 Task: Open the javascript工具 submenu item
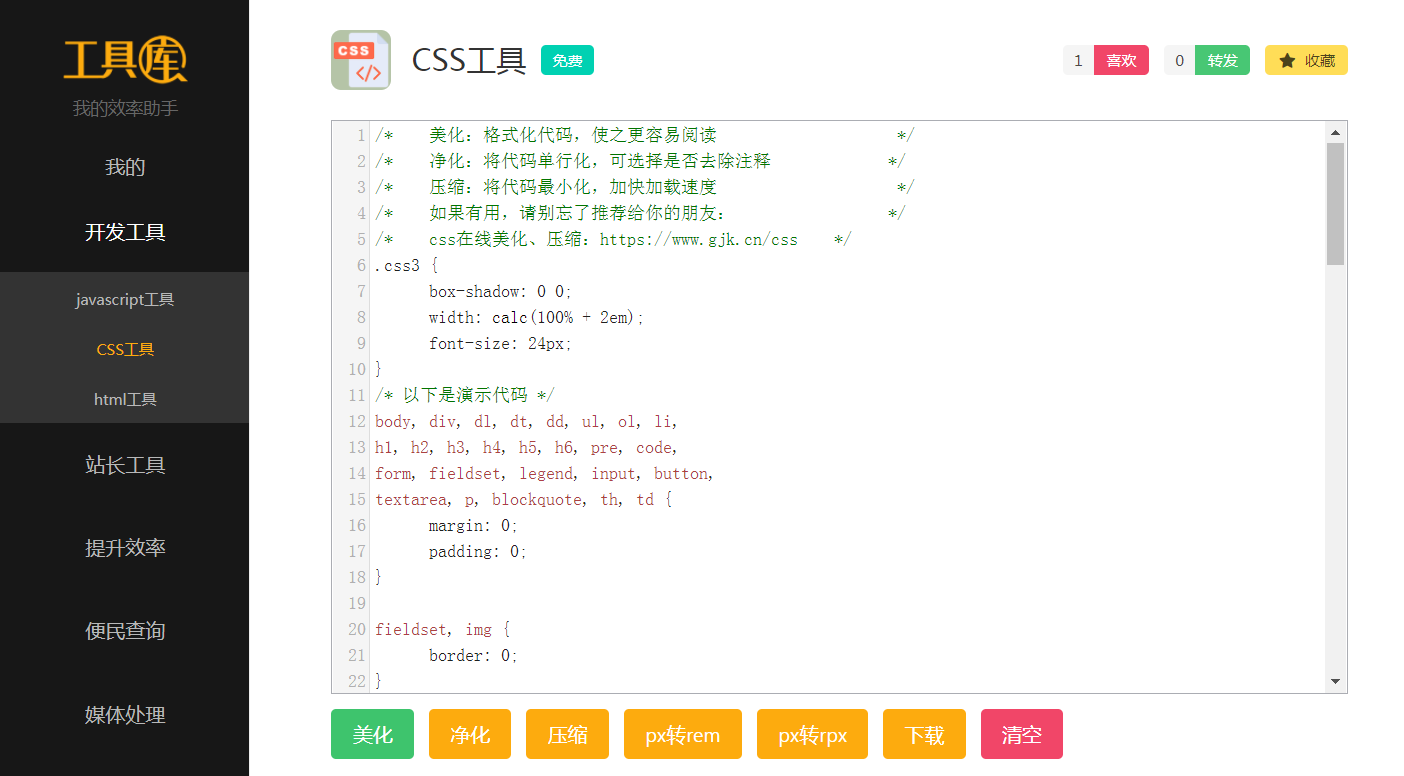tap(125, 300)
